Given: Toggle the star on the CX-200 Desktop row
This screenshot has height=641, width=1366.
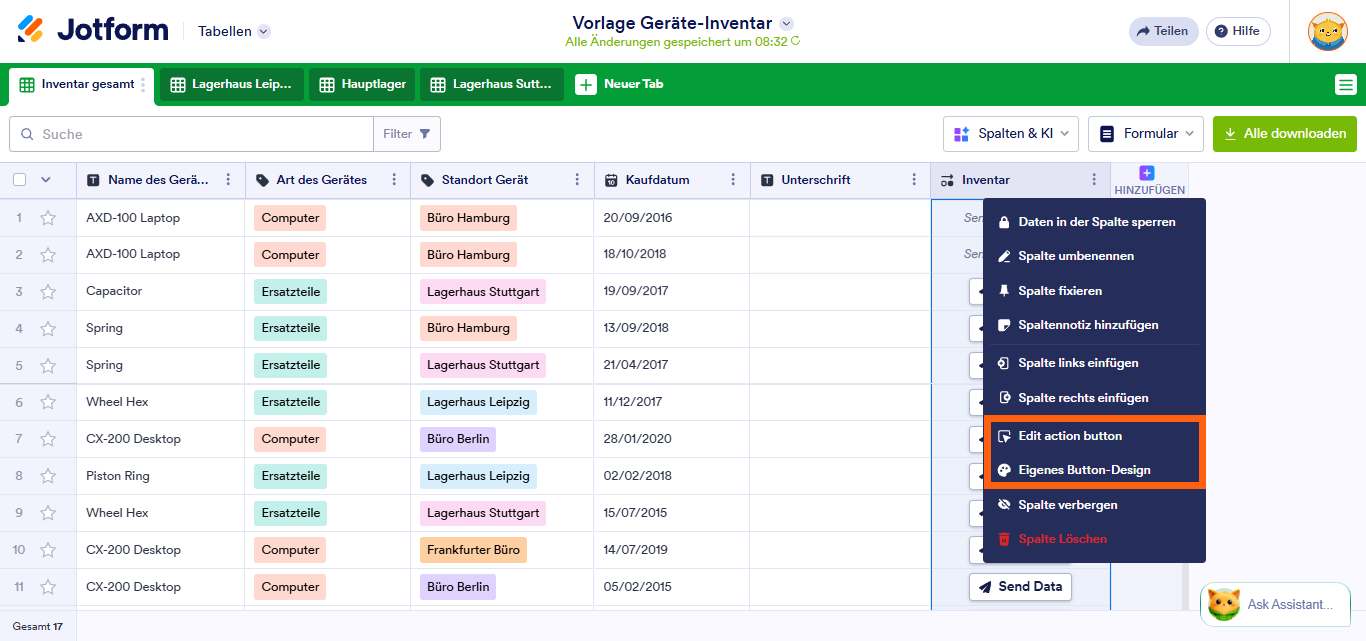Looking at the screenshot, I should click(48, 438).
